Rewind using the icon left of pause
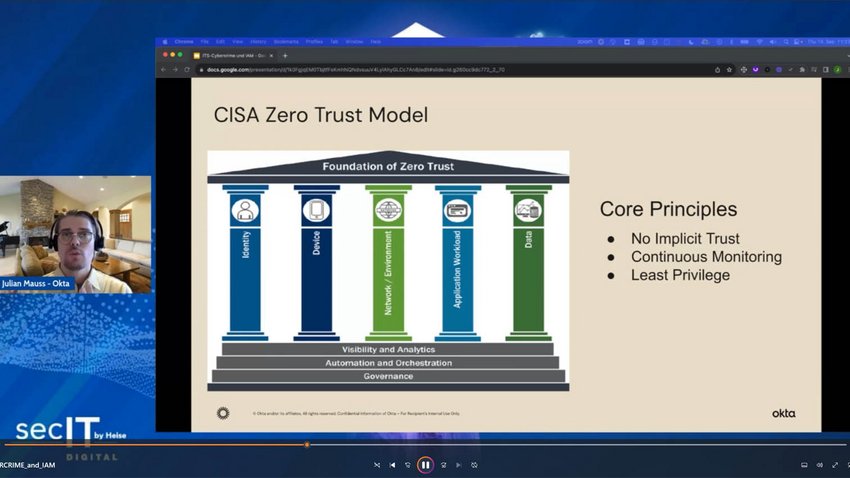Viewport: 850px width, 478px height. (408, 465)
